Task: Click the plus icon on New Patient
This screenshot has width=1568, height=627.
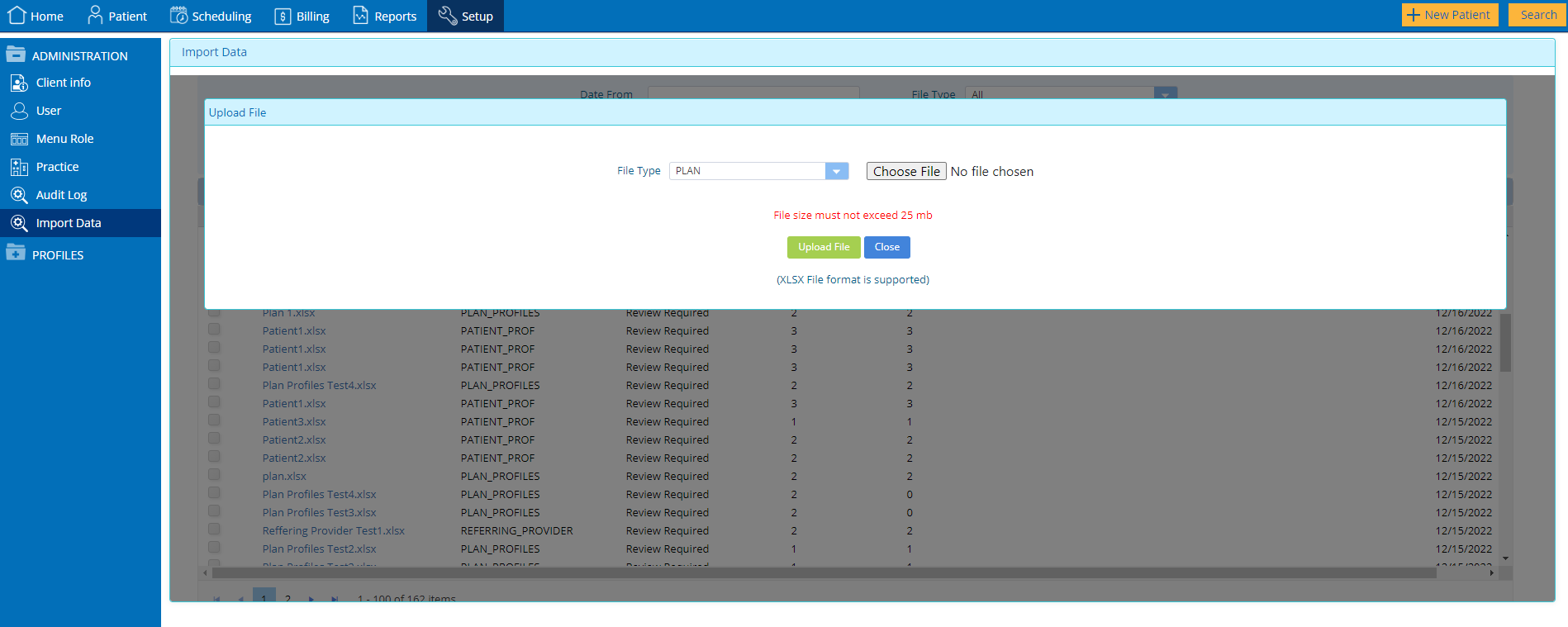Action: pos(1414,15)
